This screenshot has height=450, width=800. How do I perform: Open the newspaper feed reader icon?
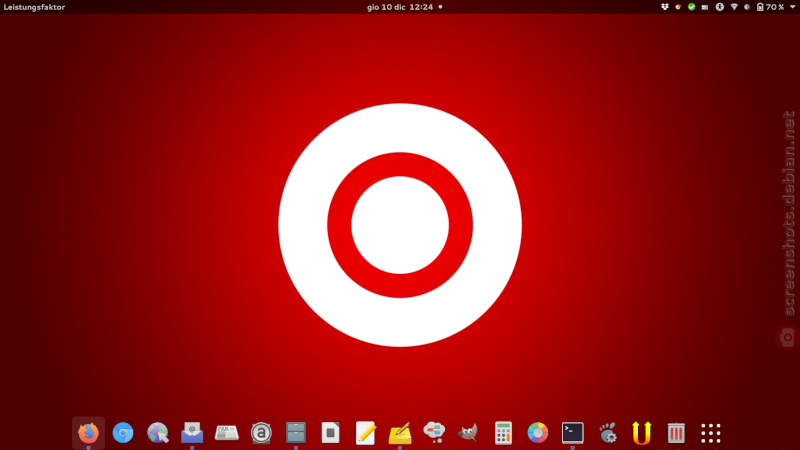click(x=227, y=433)
